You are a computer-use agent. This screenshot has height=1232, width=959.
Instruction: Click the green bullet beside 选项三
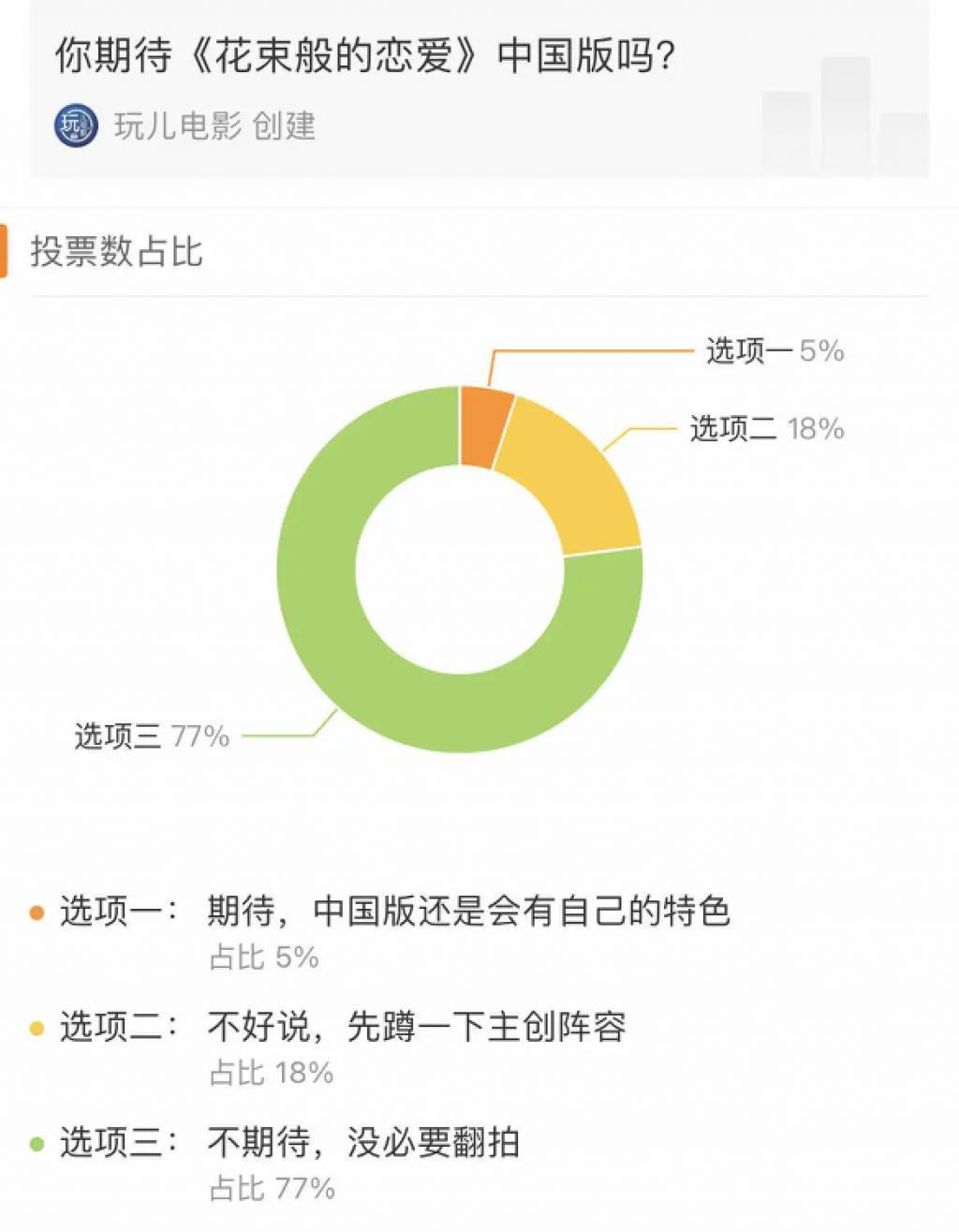pos(37,1143)
